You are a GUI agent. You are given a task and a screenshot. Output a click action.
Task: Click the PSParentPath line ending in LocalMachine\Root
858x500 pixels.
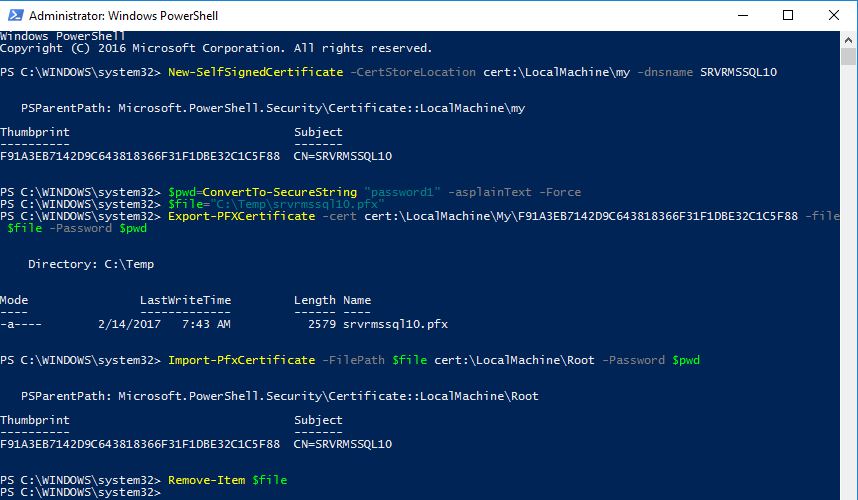pos(280,397)
